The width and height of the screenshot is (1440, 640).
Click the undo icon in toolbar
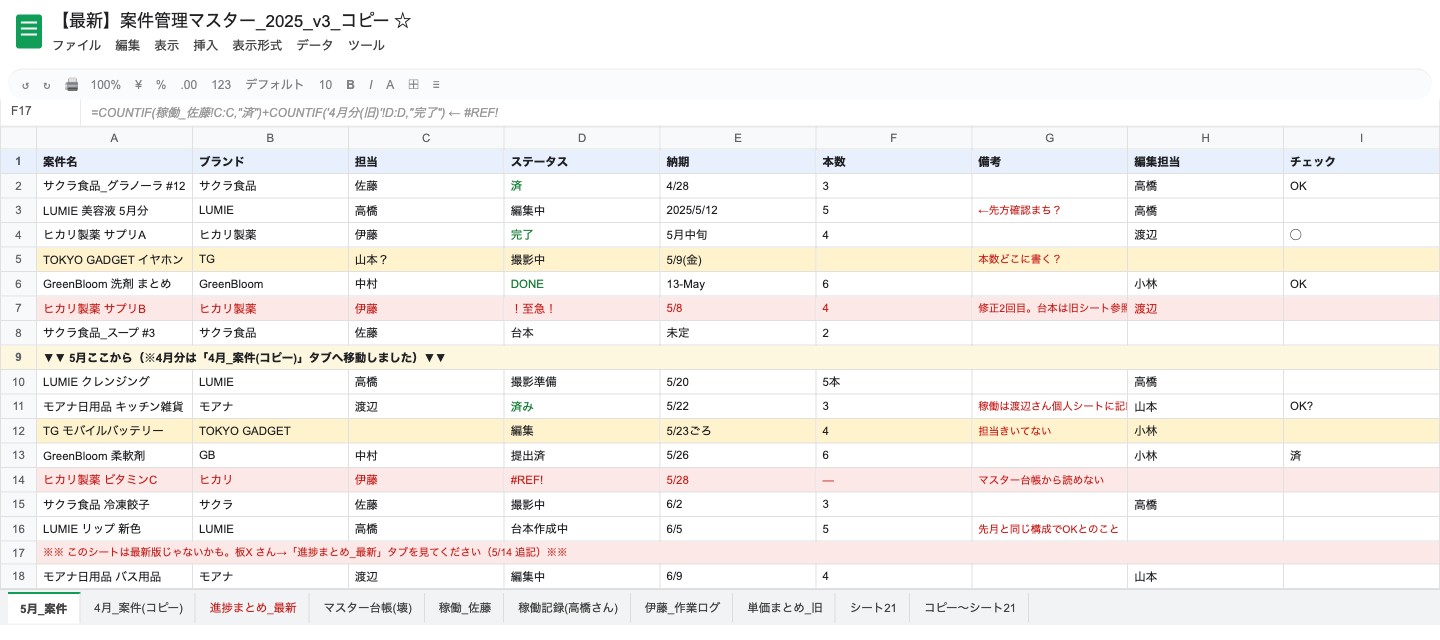(26, 85)
